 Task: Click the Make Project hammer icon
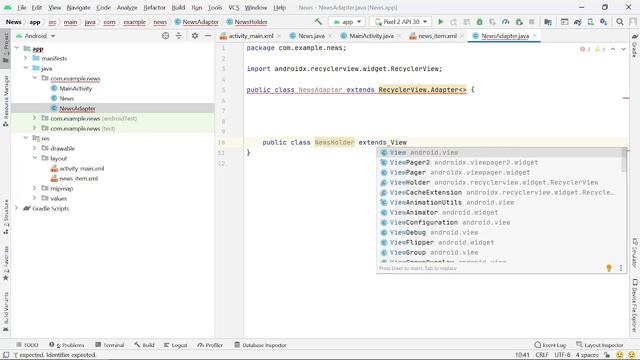point(318,22)
